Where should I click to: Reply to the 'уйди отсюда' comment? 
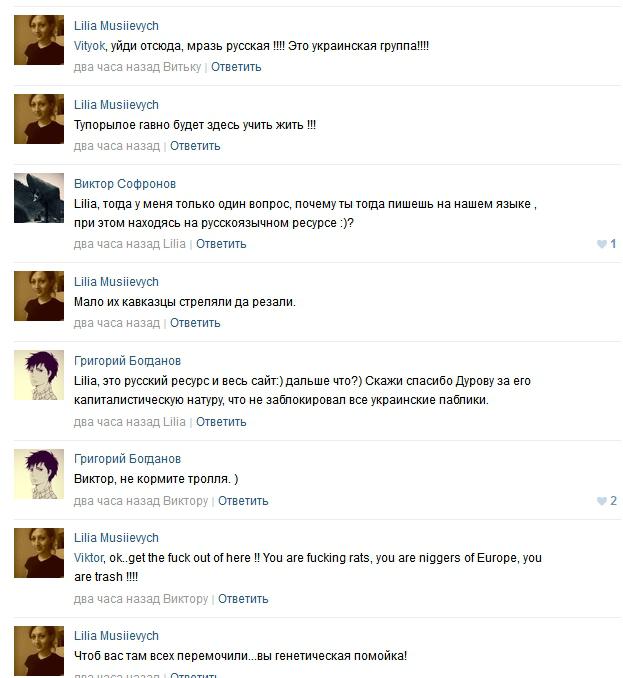point(236,67)
